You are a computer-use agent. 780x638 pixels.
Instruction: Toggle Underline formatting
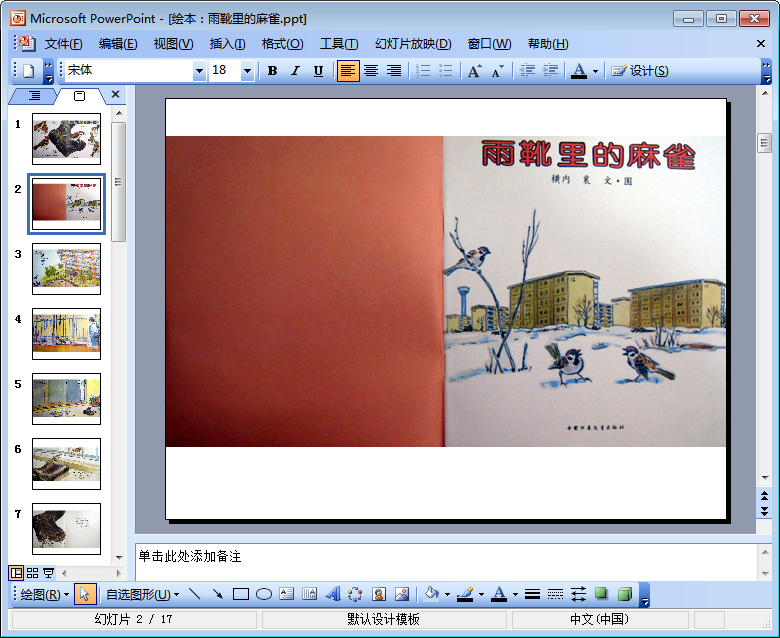point(318,71)
